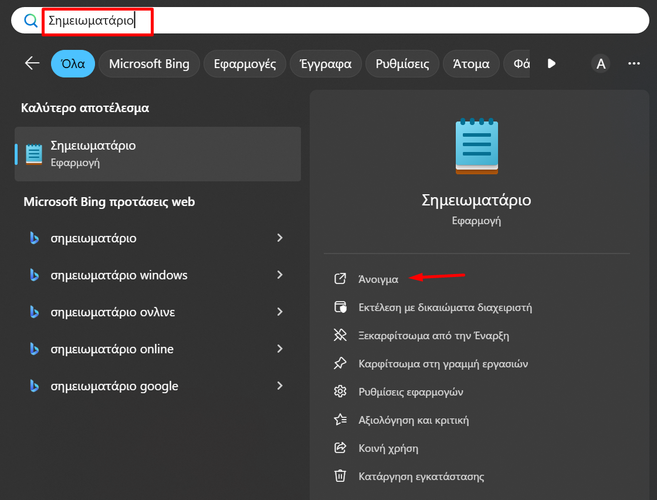Image resolution: width=657 pixels, height=500 pixels.
Task: Click Bing icon next to σημειωματάριο ονλινε
Action: [34, 312]
